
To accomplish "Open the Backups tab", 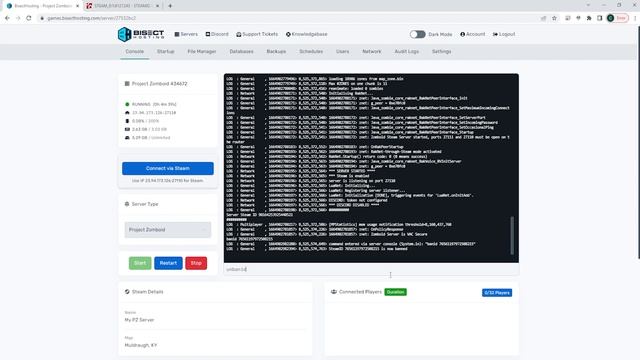I will [x=276, y=51].
